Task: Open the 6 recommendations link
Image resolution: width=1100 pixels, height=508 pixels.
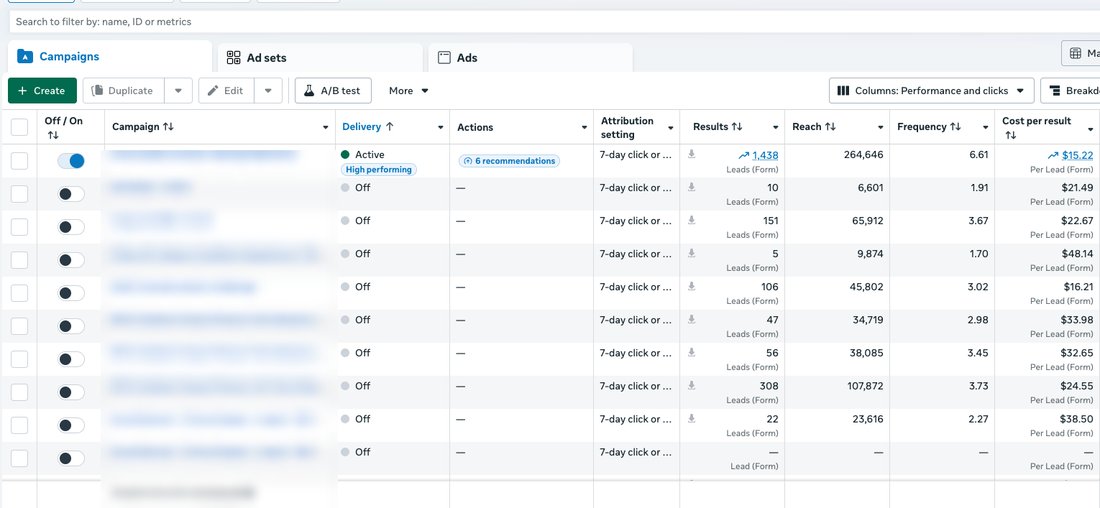Action: (509, 161)
